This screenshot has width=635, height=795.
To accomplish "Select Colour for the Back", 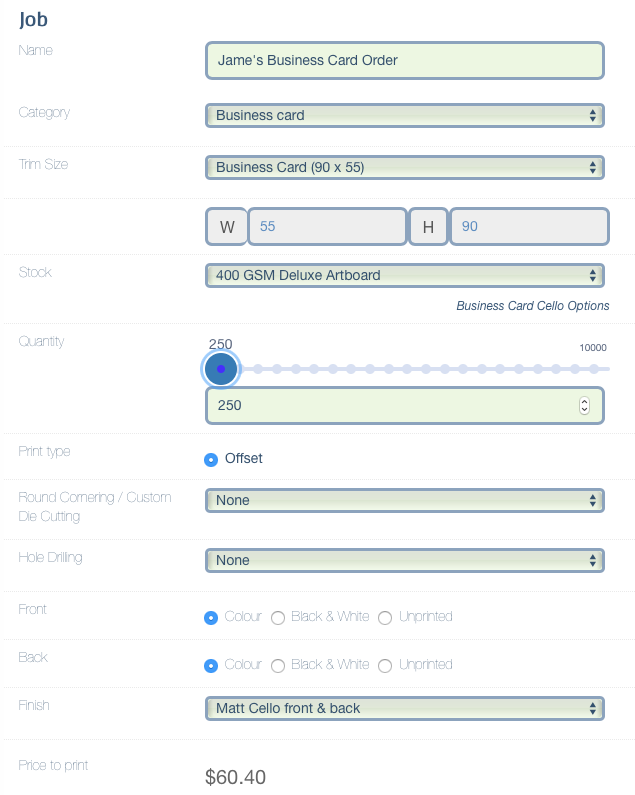I will coord(211,665).
